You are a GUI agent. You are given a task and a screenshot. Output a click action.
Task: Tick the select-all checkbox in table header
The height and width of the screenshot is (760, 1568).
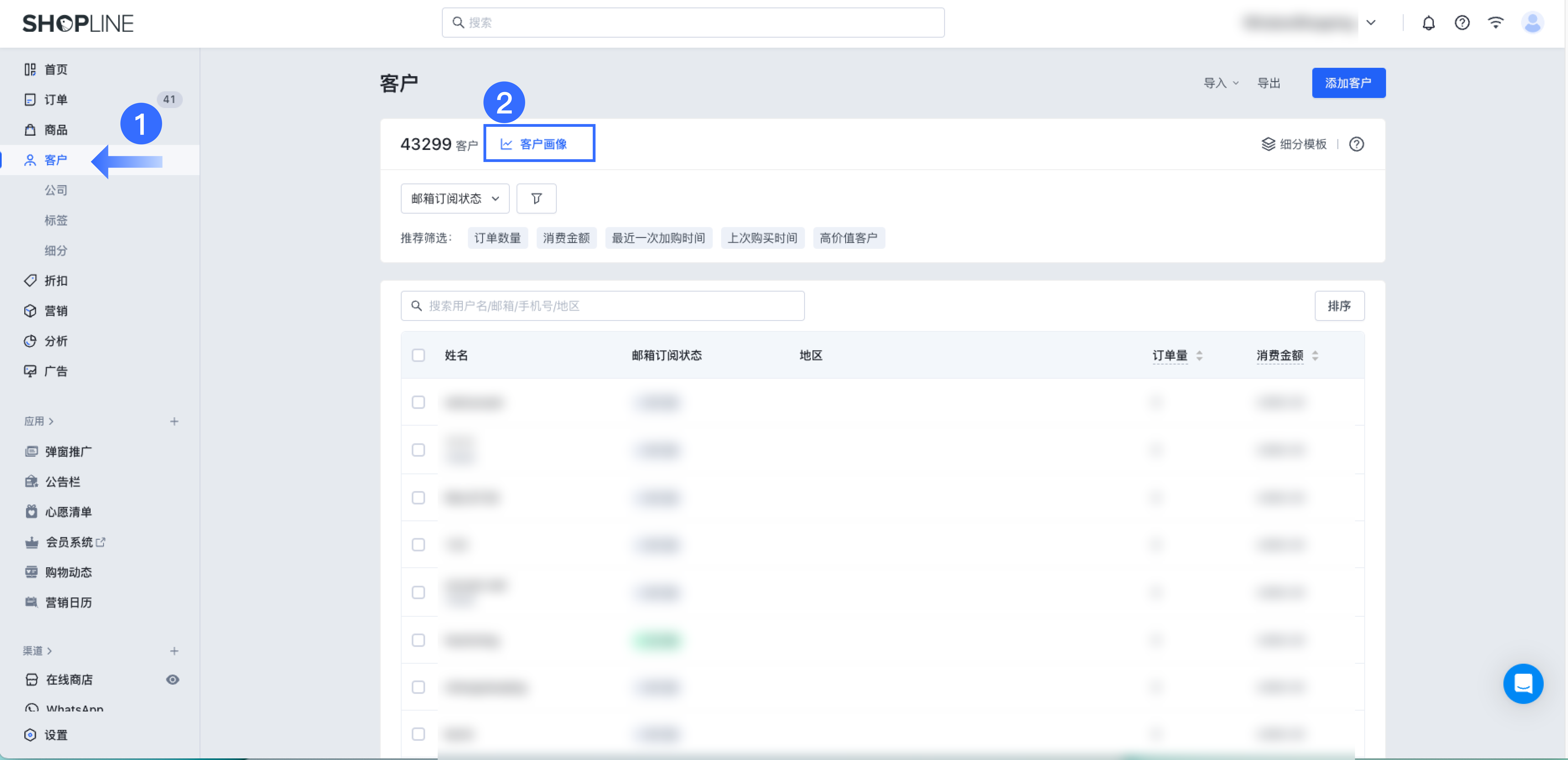[x=418, y=355]
